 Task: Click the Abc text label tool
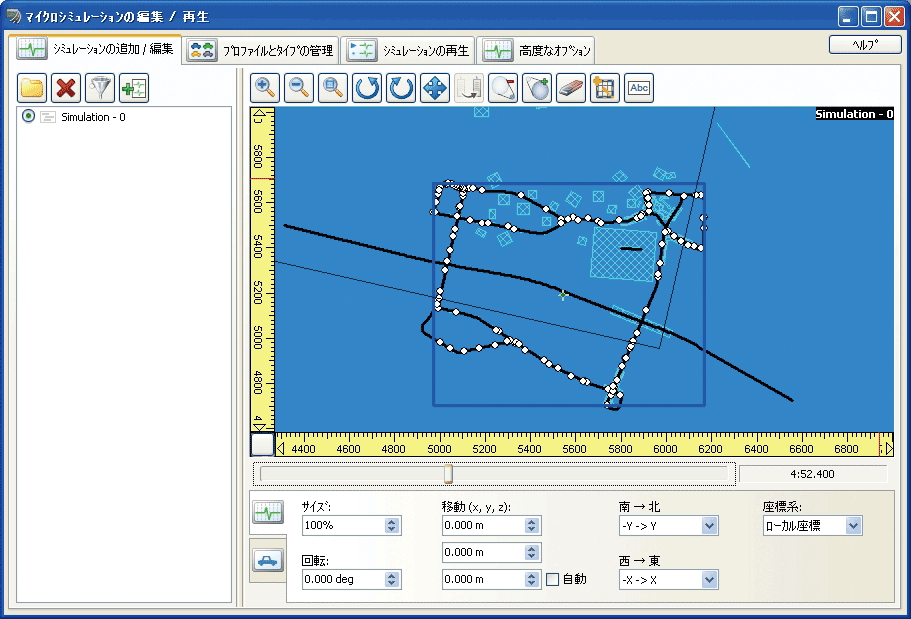(638, 88)
